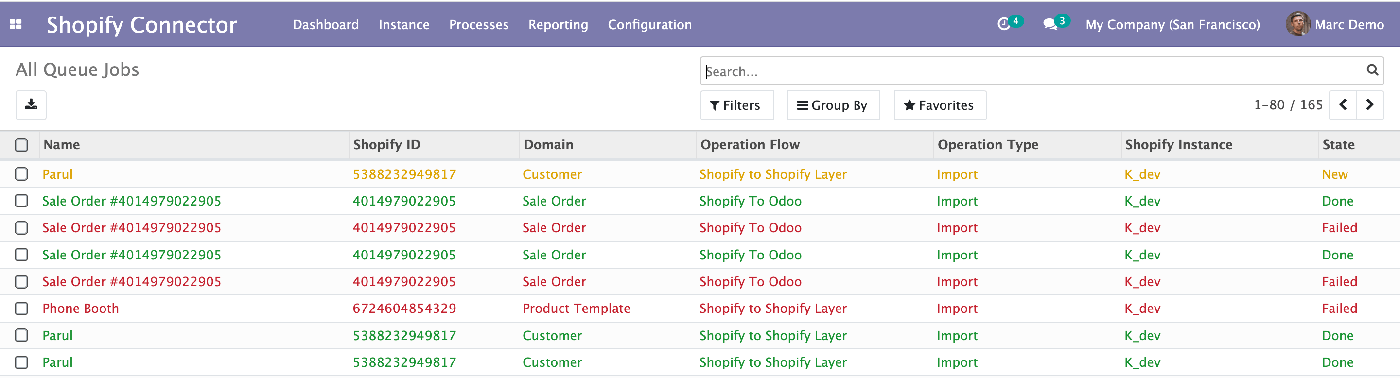Image resolution: width=1400 pixels, height=378 pixels.
Task: Click the search magnifier icon
Action: click(x=1373, y=71)
